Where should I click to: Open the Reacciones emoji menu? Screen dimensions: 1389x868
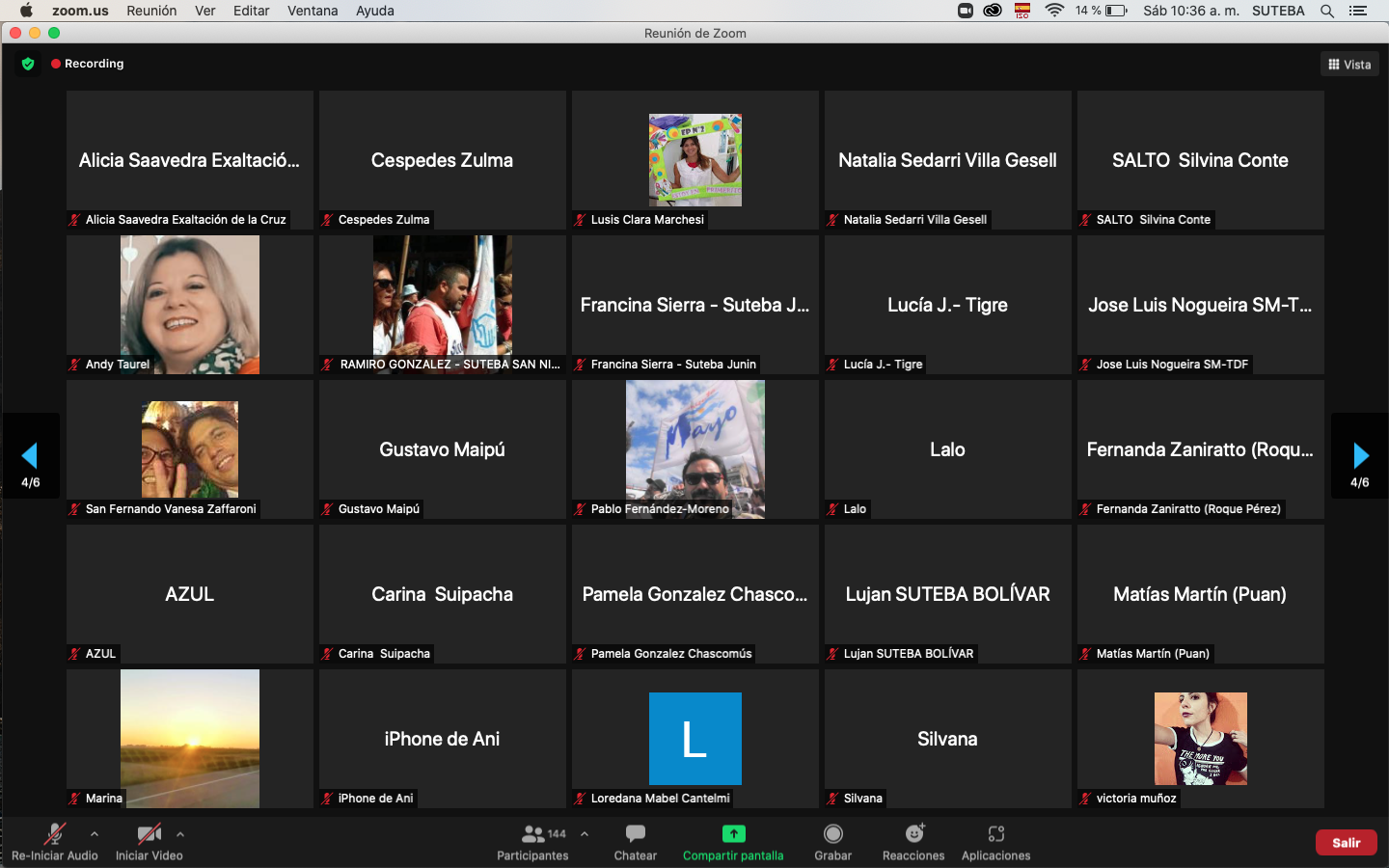point(913,835)
